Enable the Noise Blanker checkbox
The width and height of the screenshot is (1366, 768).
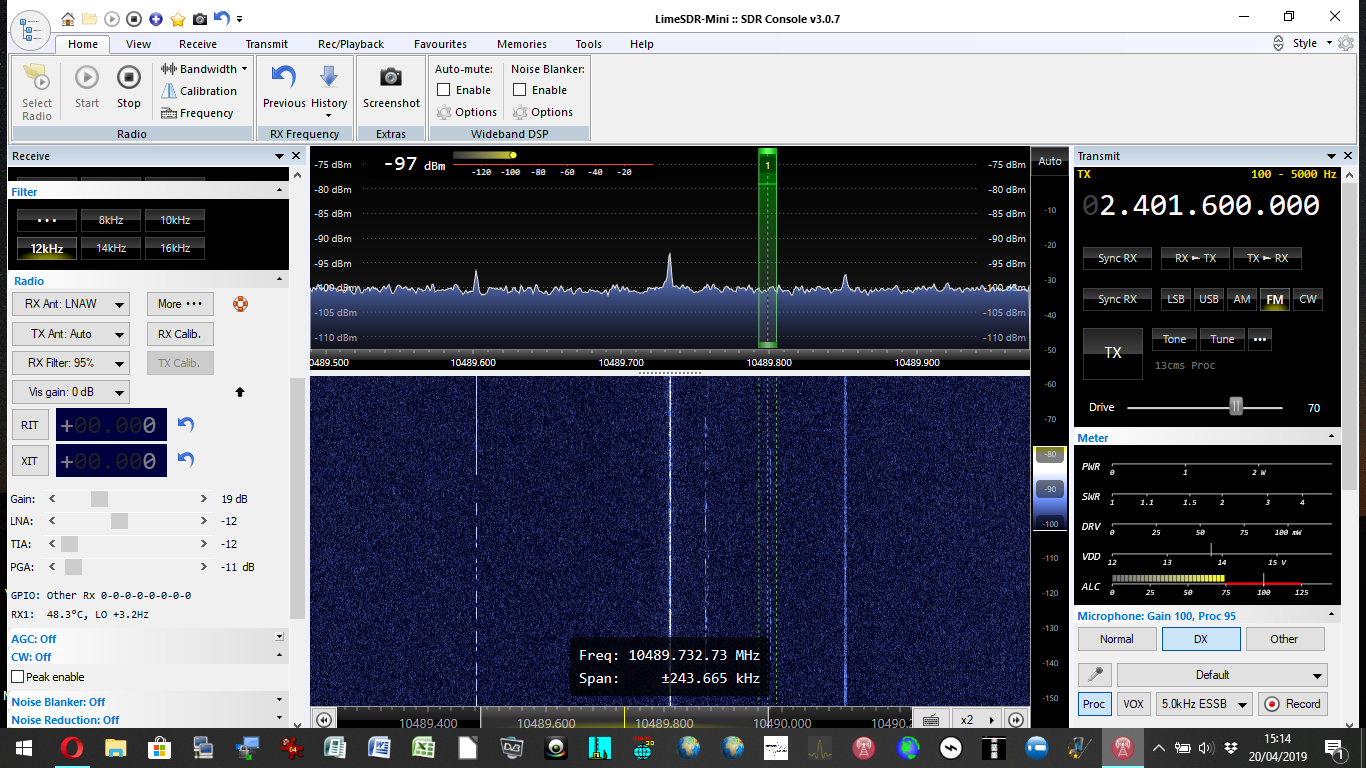(520, 90)
